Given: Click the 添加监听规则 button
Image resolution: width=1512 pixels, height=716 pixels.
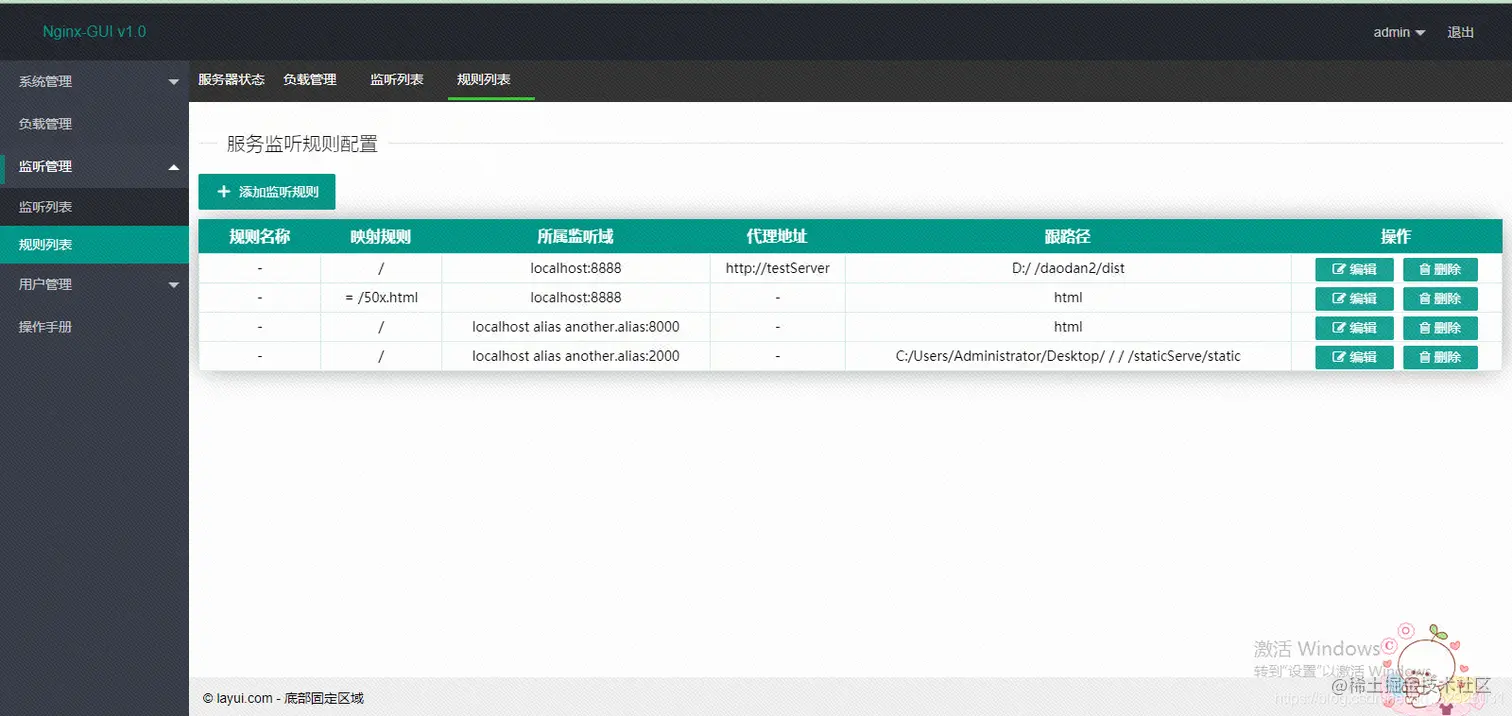Looking at the screenshot, I should click(267, 192).
